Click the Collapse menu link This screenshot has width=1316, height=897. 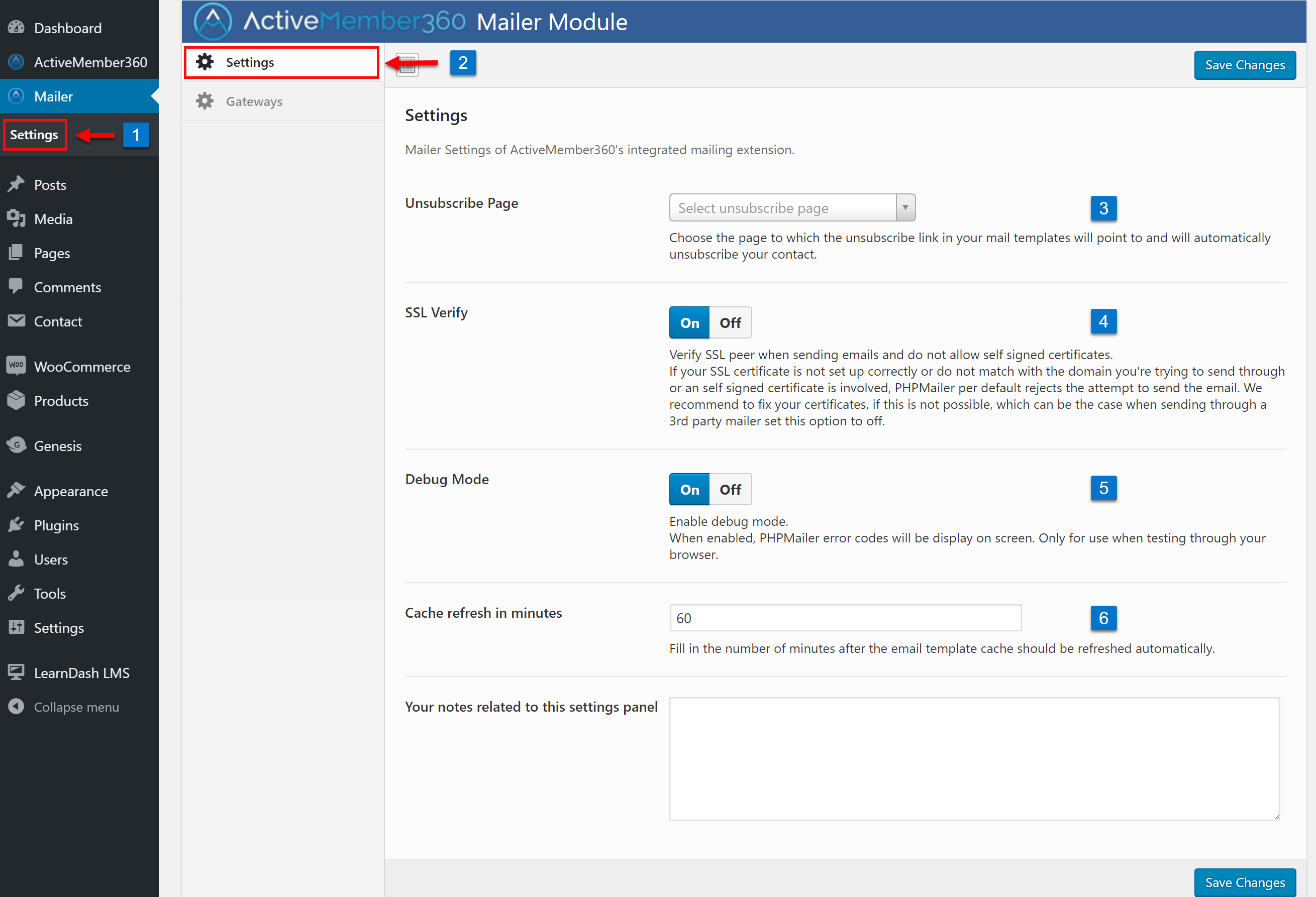click(79, 706)
